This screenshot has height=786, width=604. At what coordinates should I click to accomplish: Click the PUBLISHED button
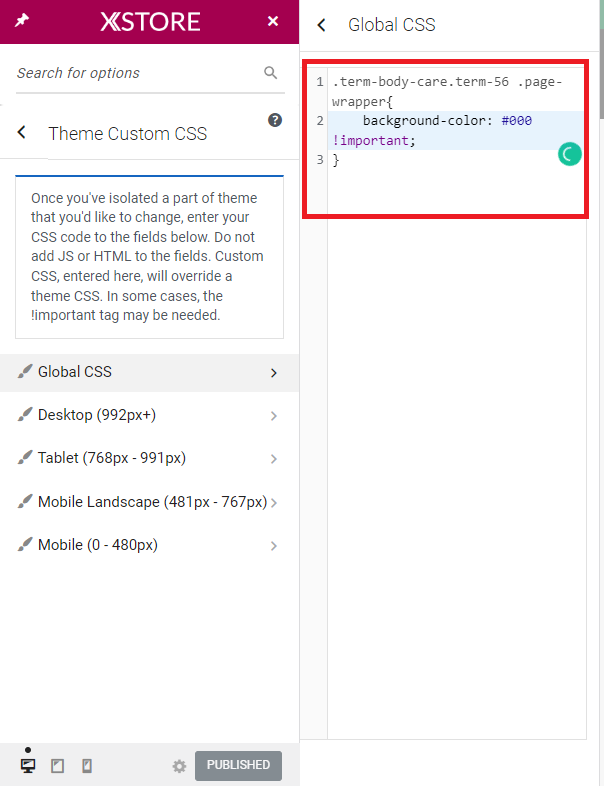(238, 765)
